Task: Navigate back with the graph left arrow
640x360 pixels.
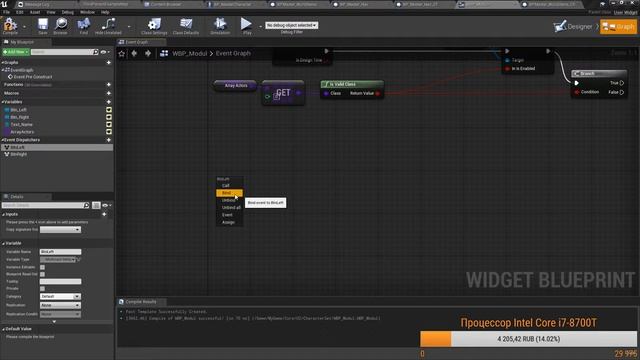Action: point(134,53)
